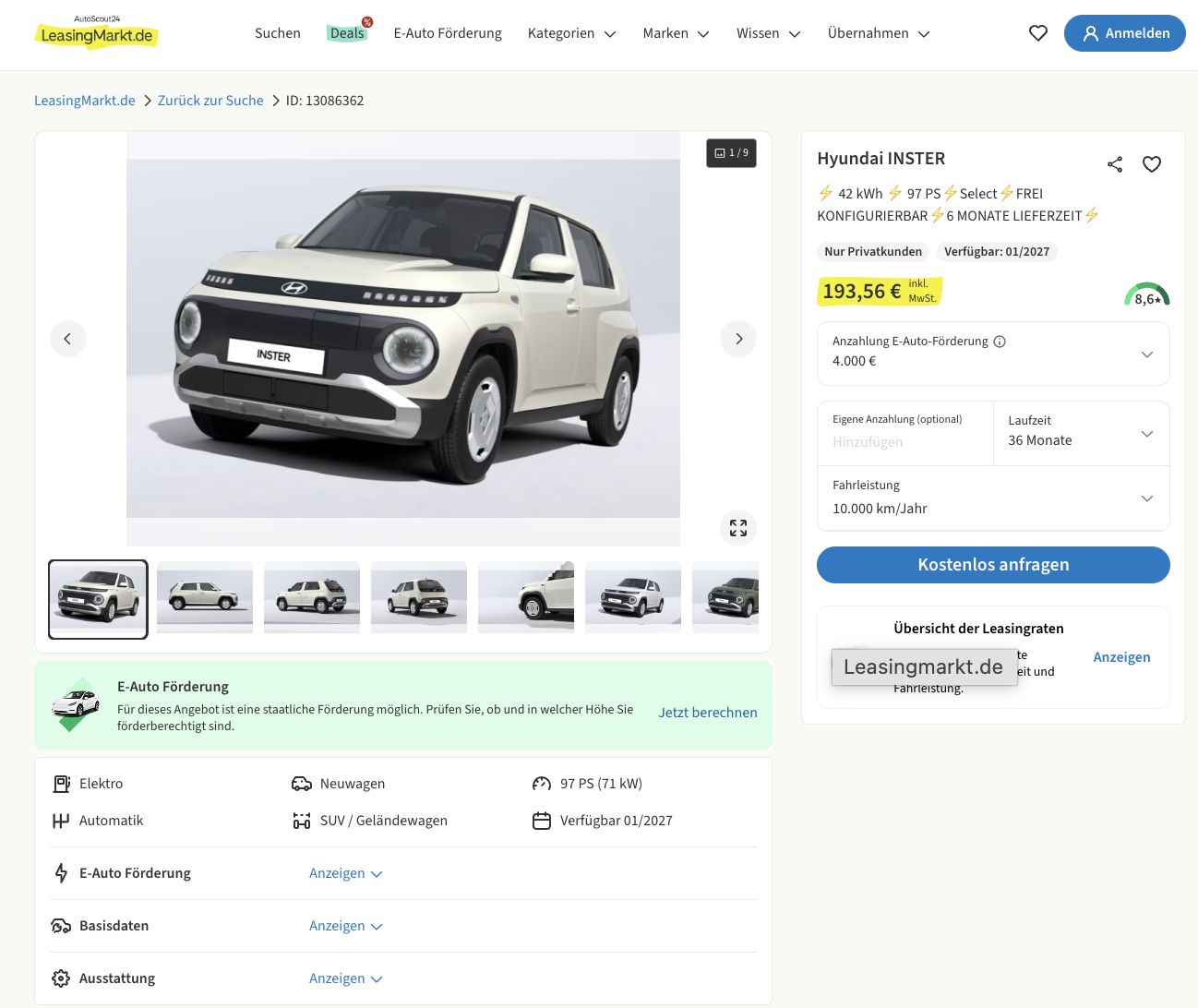Click the Anmelden login button
1198x1008 pixels.
(1124, 33)
